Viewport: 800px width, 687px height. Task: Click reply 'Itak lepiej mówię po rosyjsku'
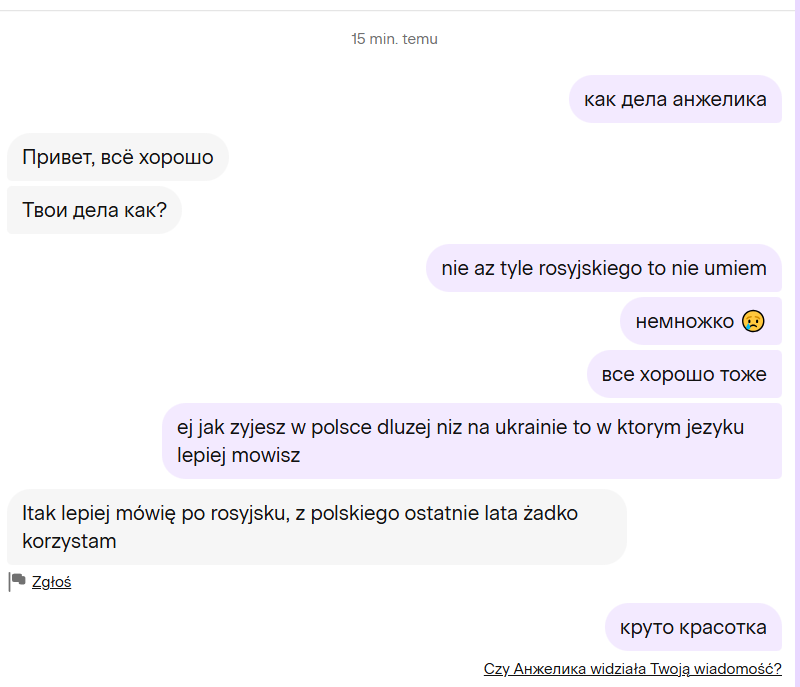(x=317, y=527)
